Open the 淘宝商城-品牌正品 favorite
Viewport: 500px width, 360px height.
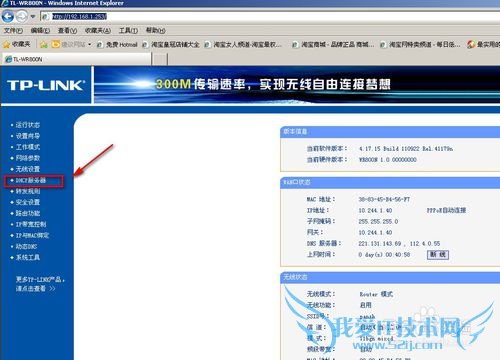pyautogui.click(x=333, y=44)
